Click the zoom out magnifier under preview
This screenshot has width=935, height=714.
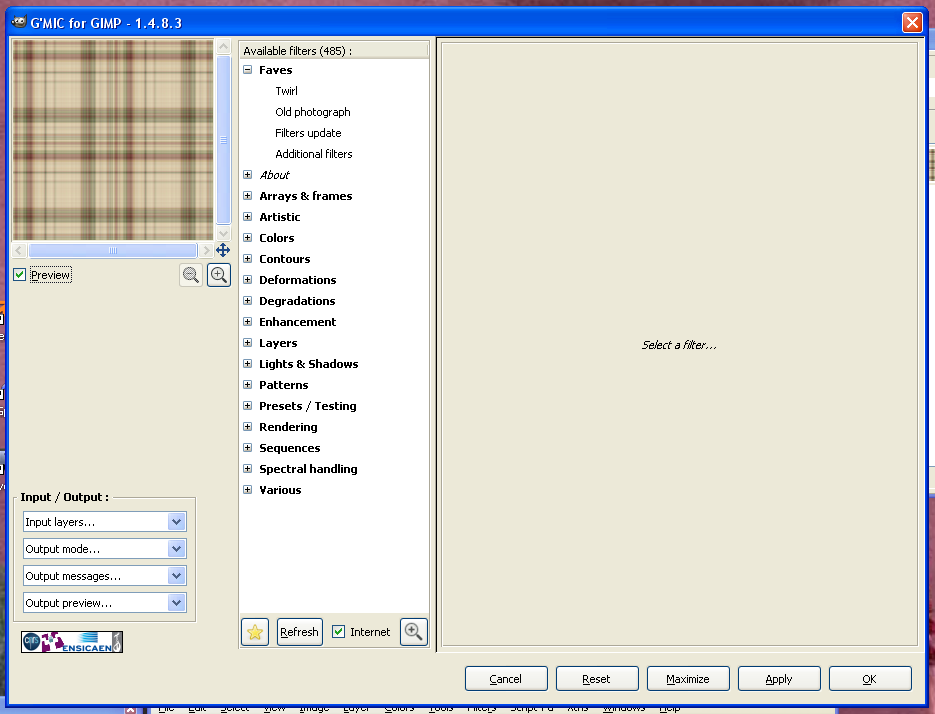tap(191, 275)
